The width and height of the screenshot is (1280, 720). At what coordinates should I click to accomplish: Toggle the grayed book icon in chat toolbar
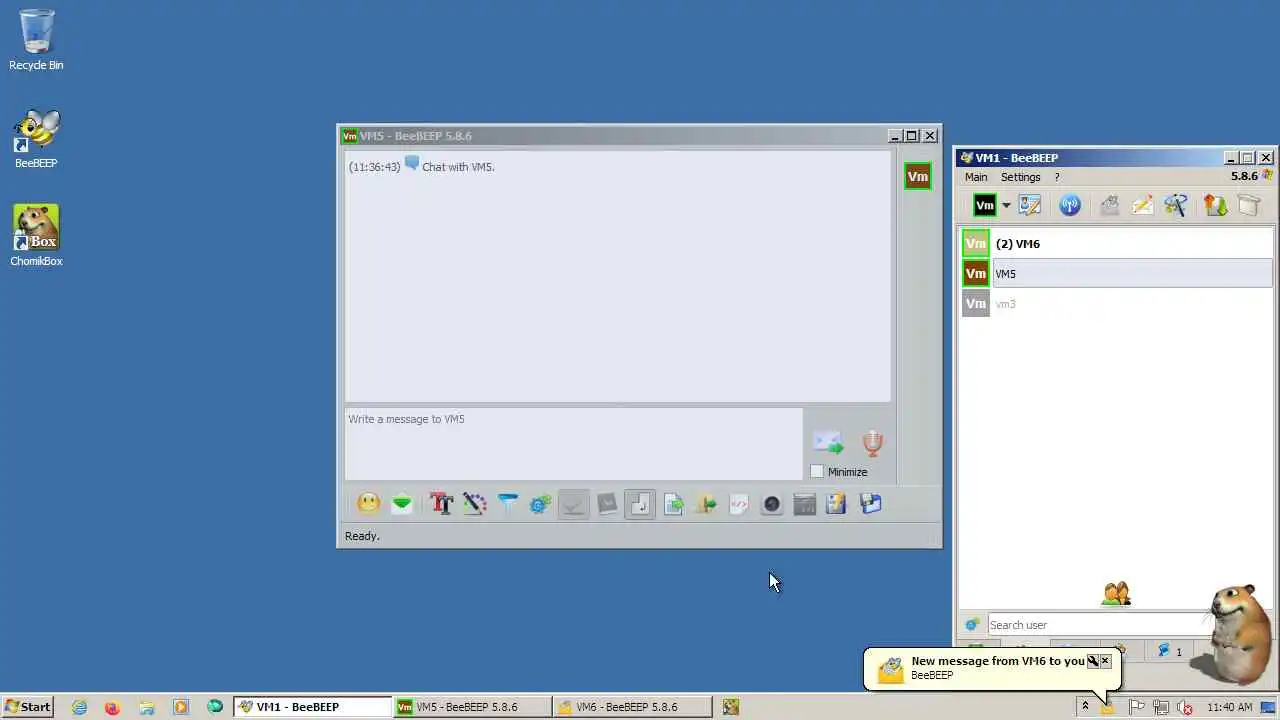(607, 504)
